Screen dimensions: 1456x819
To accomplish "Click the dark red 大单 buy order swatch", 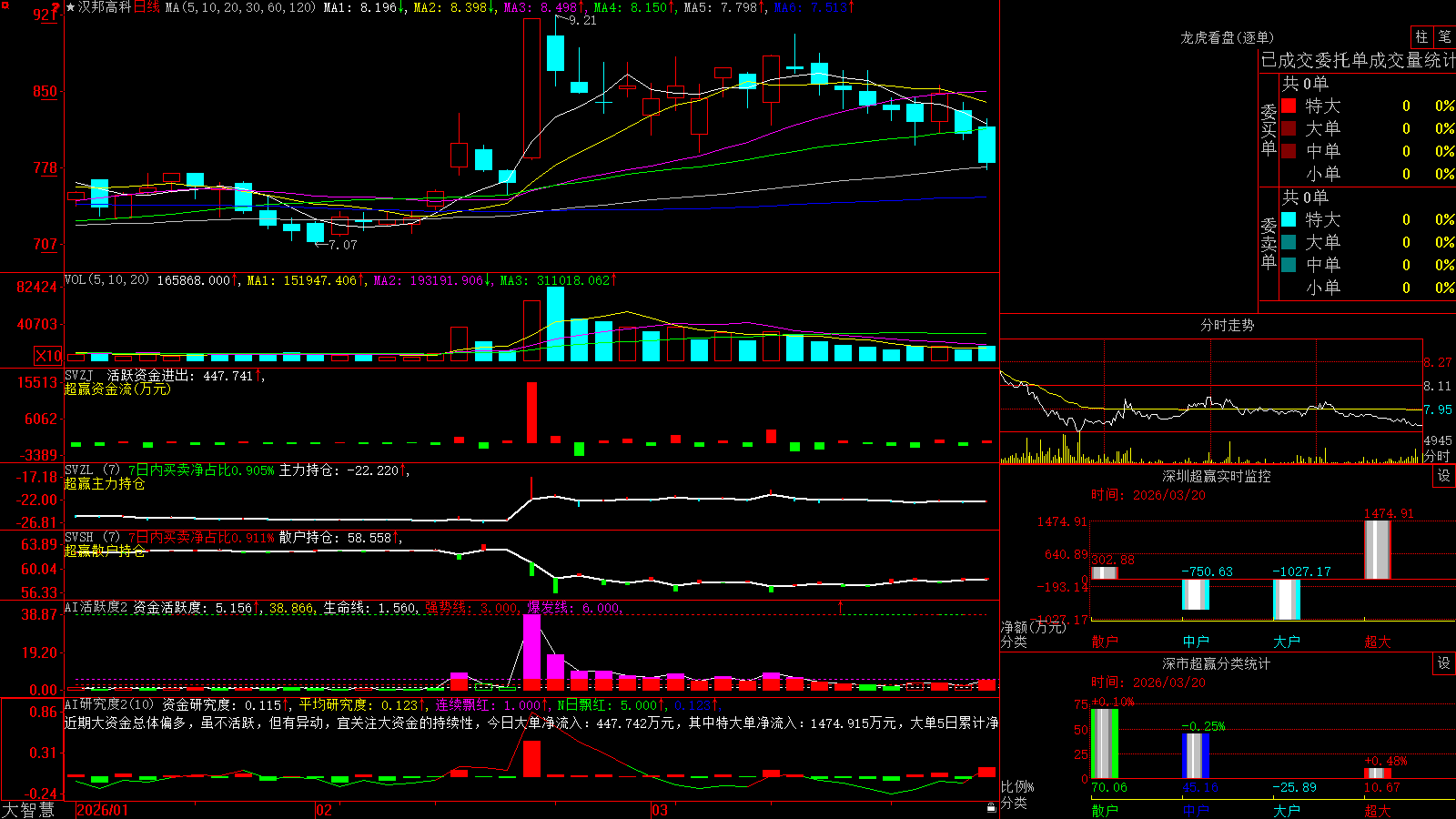I will click(x=1289, y=128).
